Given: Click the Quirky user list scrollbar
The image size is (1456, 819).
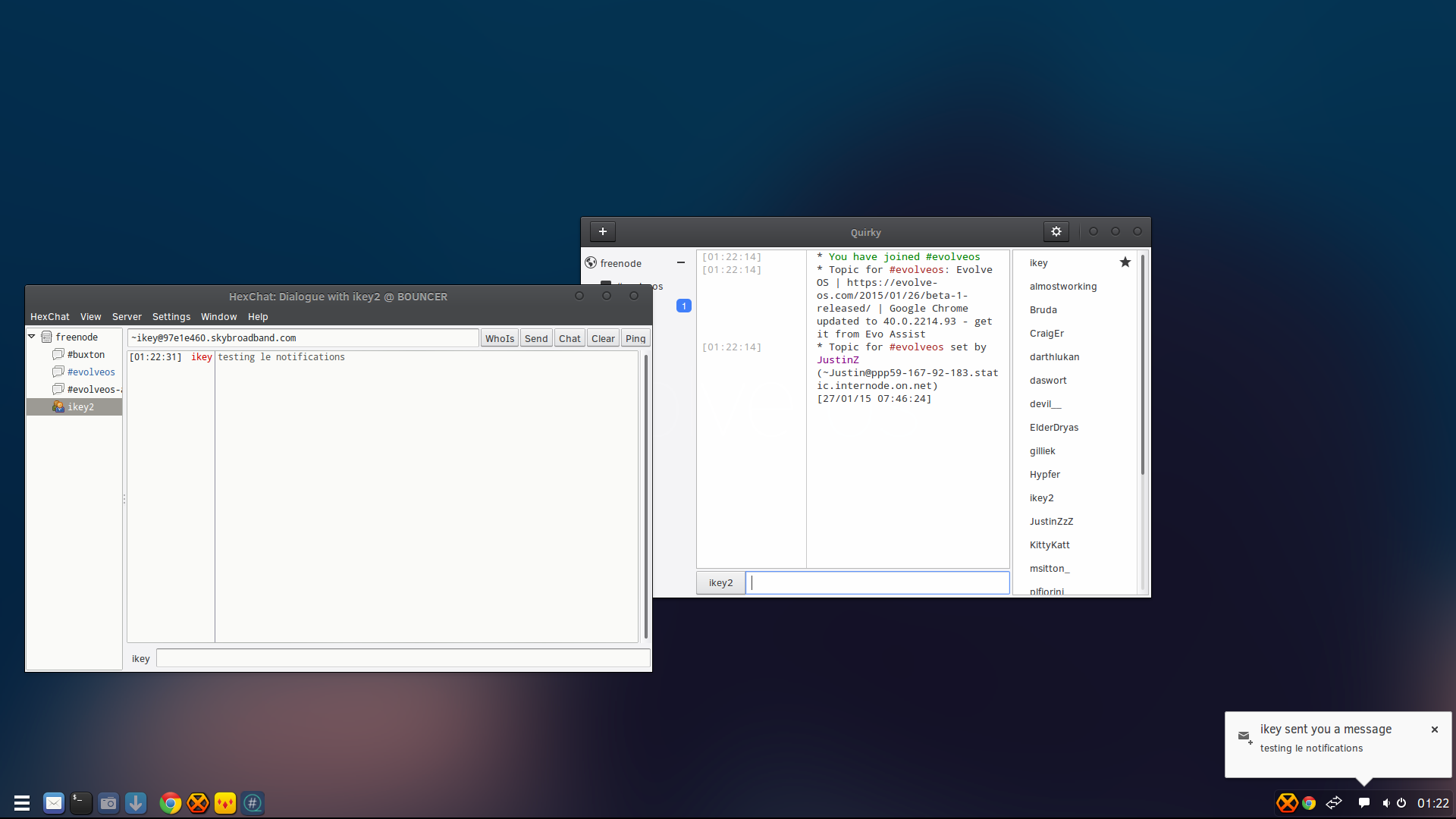Looking at the screenshot, I should 1142,365.
